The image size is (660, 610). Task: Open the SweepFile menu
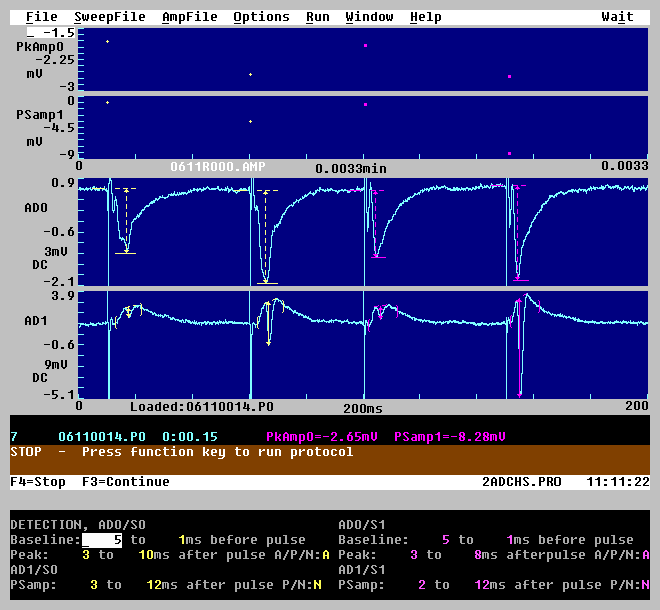coord(109,17)
